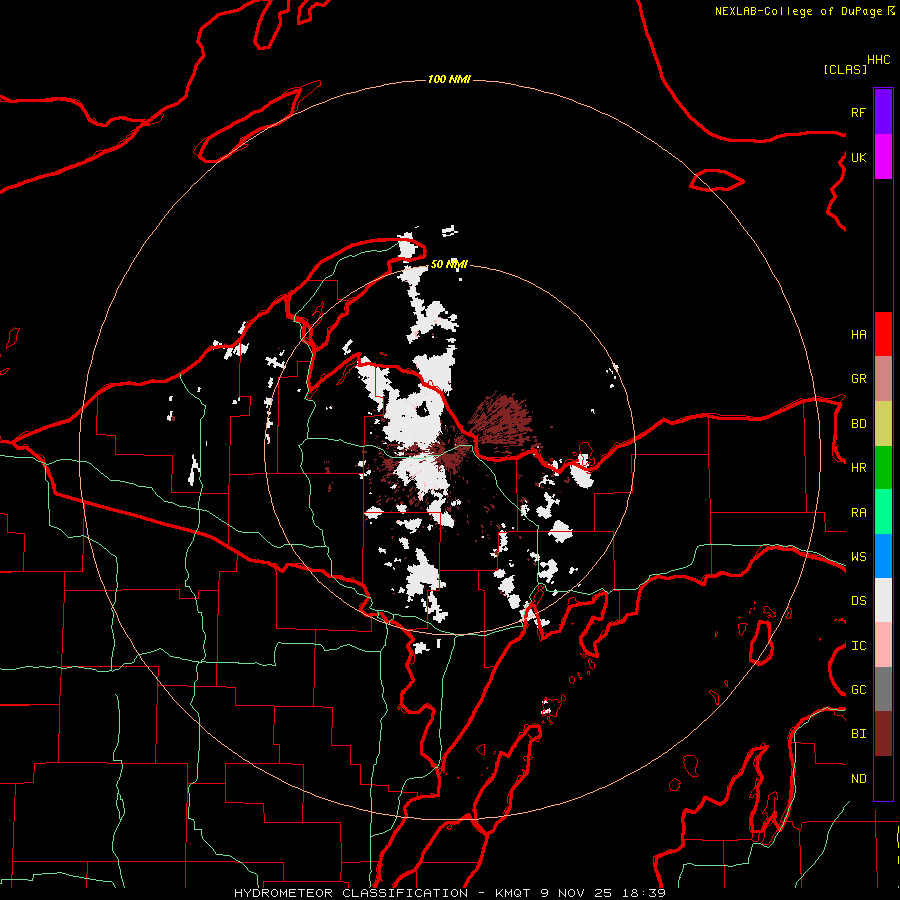Click the "KMQT" station identifier in footer
The width and height of the screenshot is (900, 900).
512,893
